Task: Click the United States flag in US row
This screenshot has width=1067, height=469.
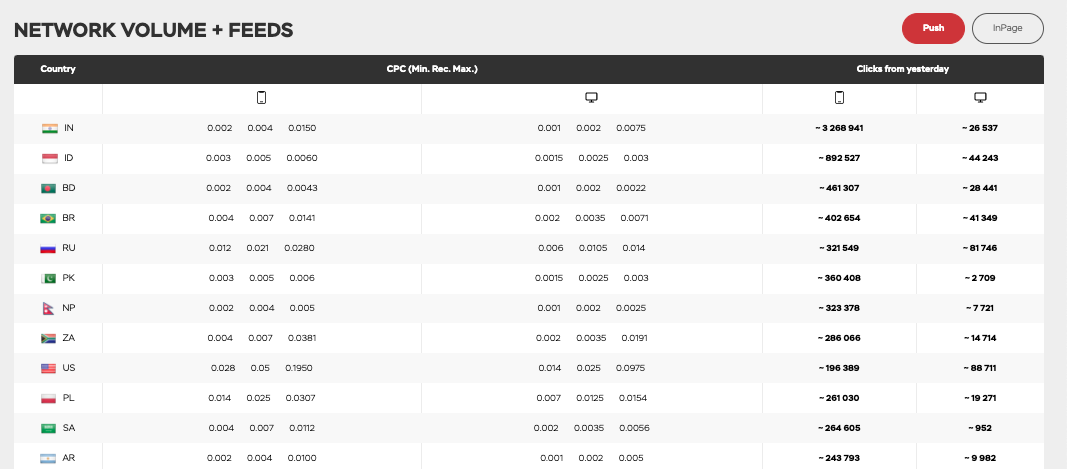Action: pyautogui.click(x=48, y=368)
